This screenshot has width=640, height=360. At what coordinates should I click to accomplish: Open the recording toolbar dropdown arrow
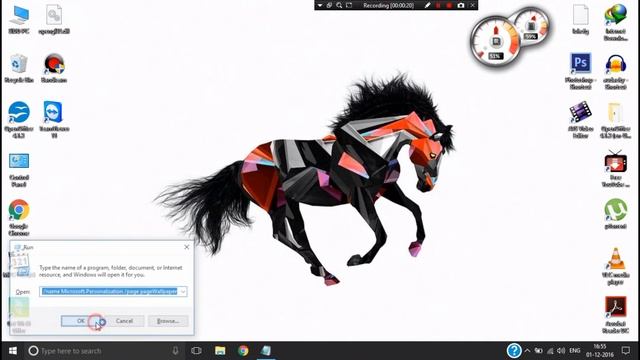(320, 5)
